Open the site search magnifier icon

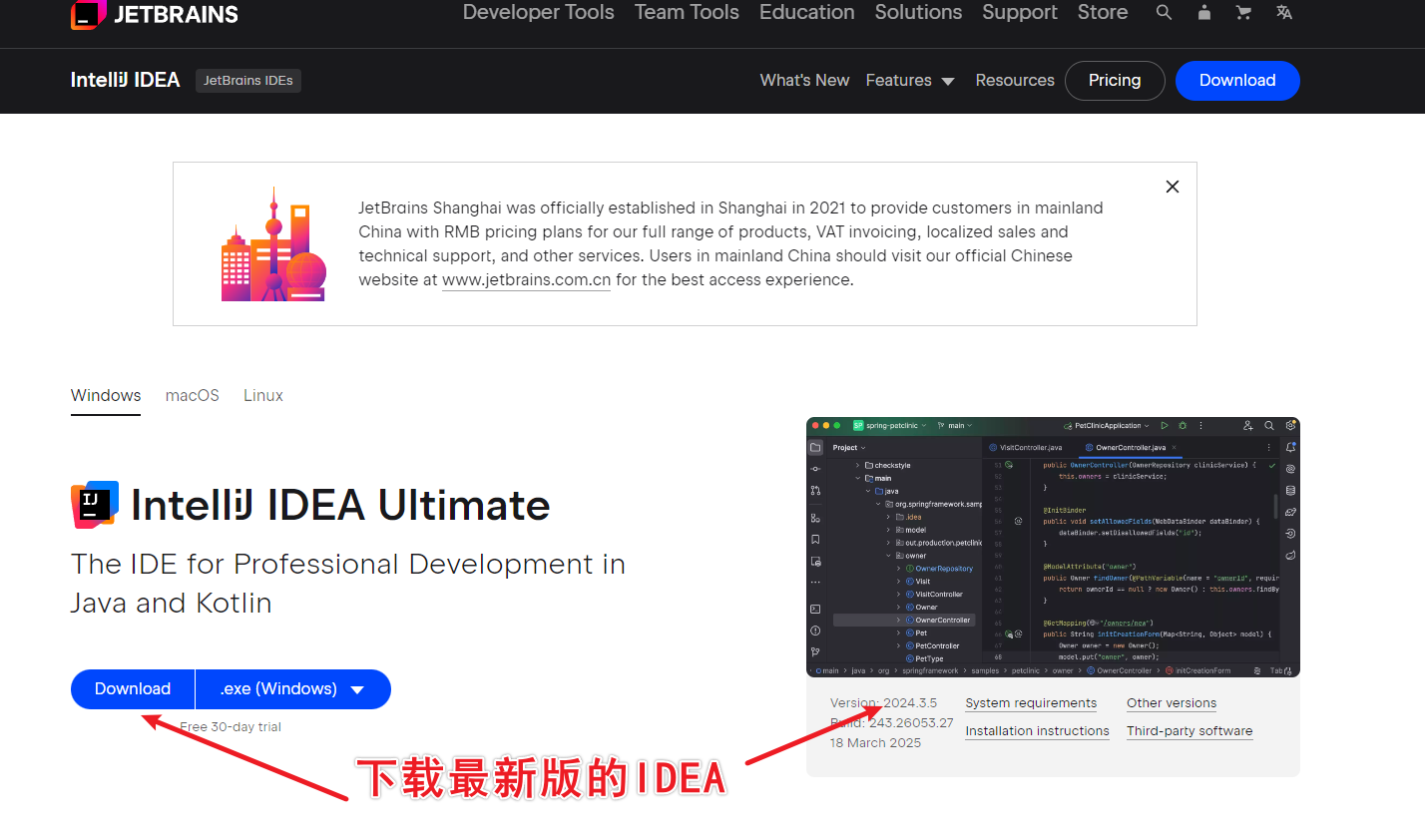tap(1164, 13)
